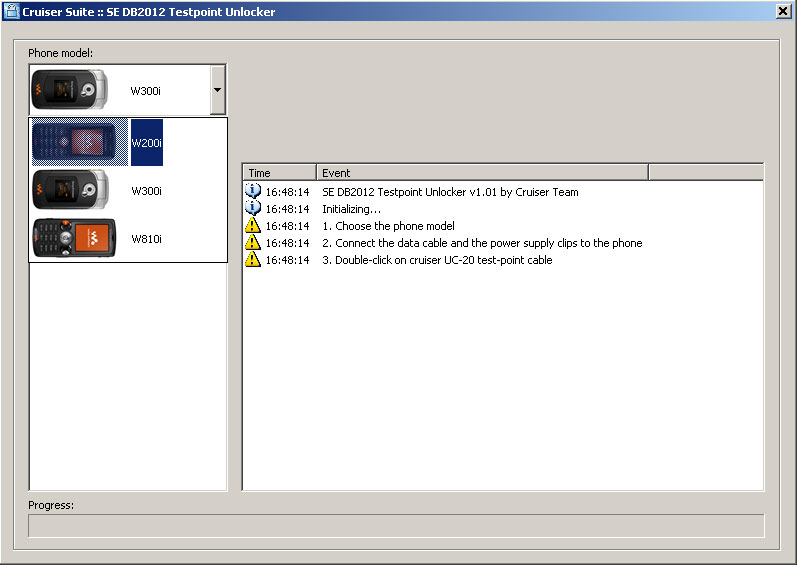This screenshot has width=797, height=565.
Task: Click warning icon beside Connect the data cable
Action: [253, 242]
